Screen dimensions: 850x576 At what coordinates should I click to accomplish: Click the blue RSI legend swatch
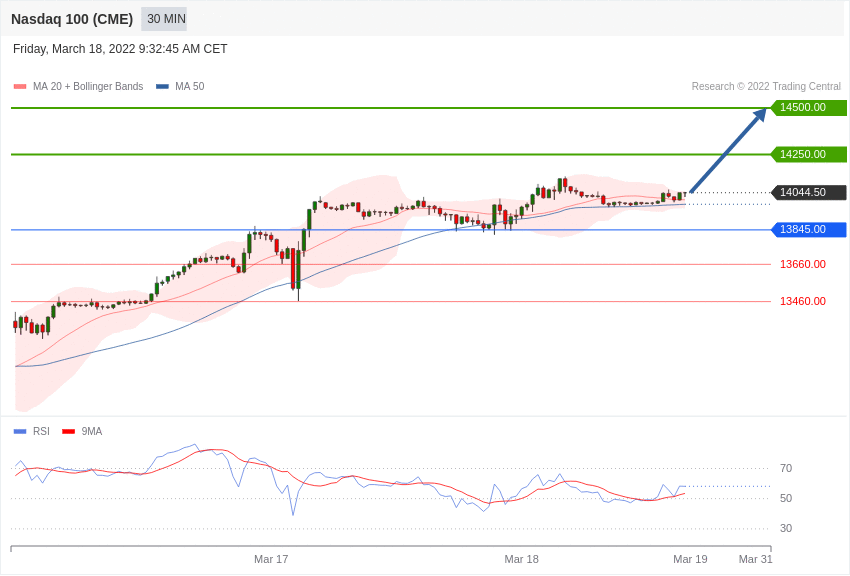click(20, 432)
